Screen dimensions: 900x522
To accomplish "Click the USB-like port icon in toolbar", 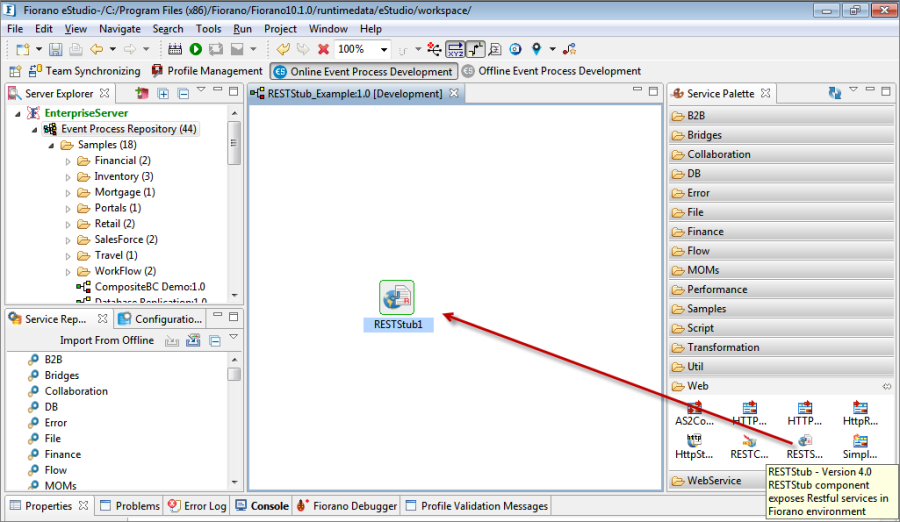I will 435,49.
